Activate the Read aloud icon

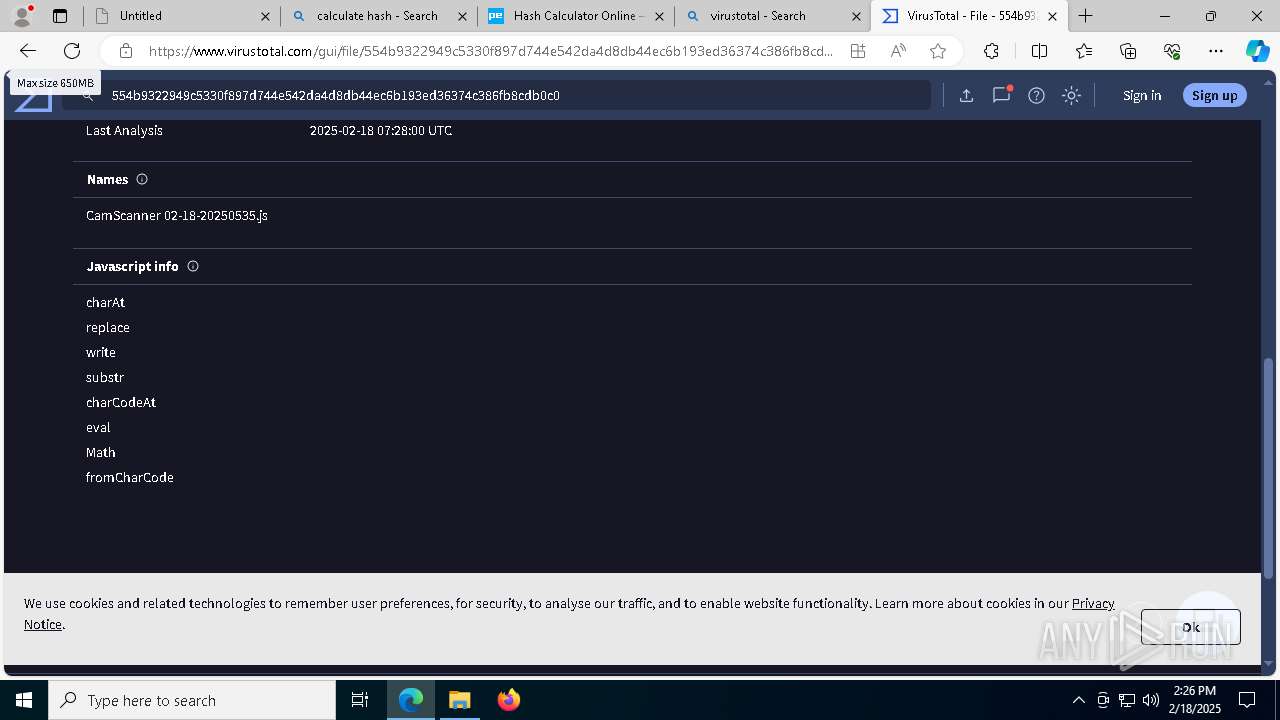(898, 51)
